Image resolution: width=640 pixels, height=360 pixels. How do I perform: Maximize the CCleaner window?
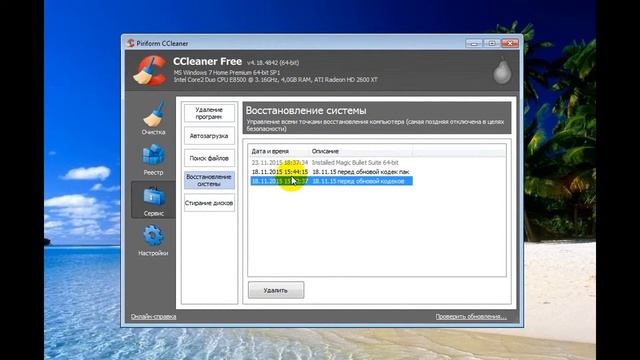(x=491, y=43)
